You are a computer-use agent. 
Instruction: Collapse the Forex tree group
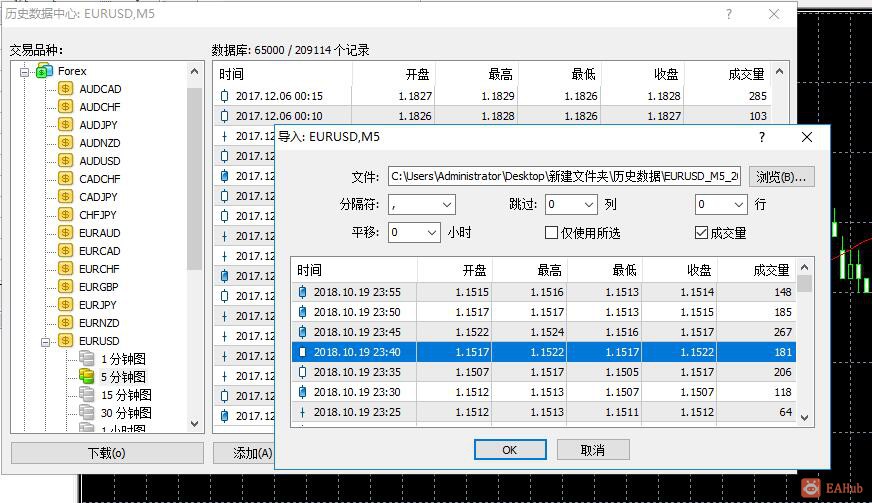[x=24, y=72]
